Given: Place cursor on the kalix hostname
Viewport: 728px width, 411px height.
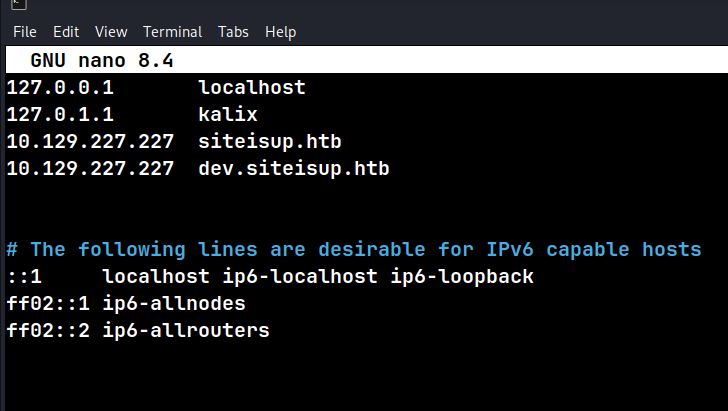Looking at the screenshot, I should coord(228,114).
